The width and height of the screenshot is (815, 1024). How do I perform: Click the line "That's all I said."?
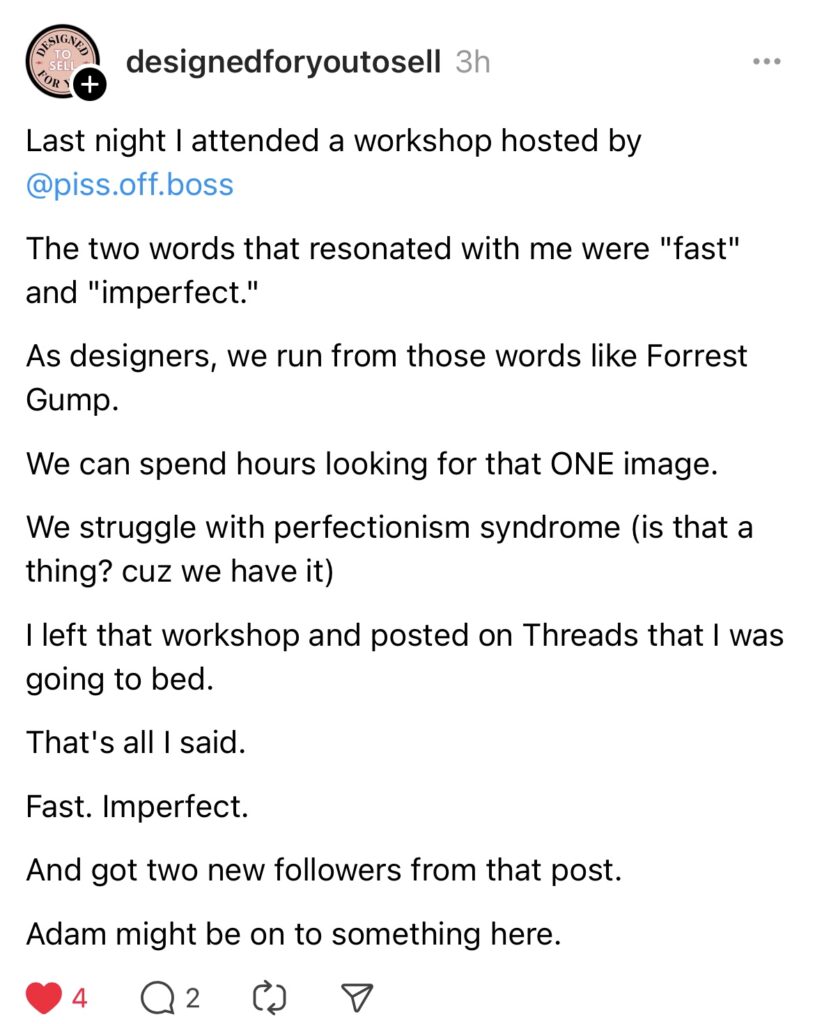pos(135,745)
